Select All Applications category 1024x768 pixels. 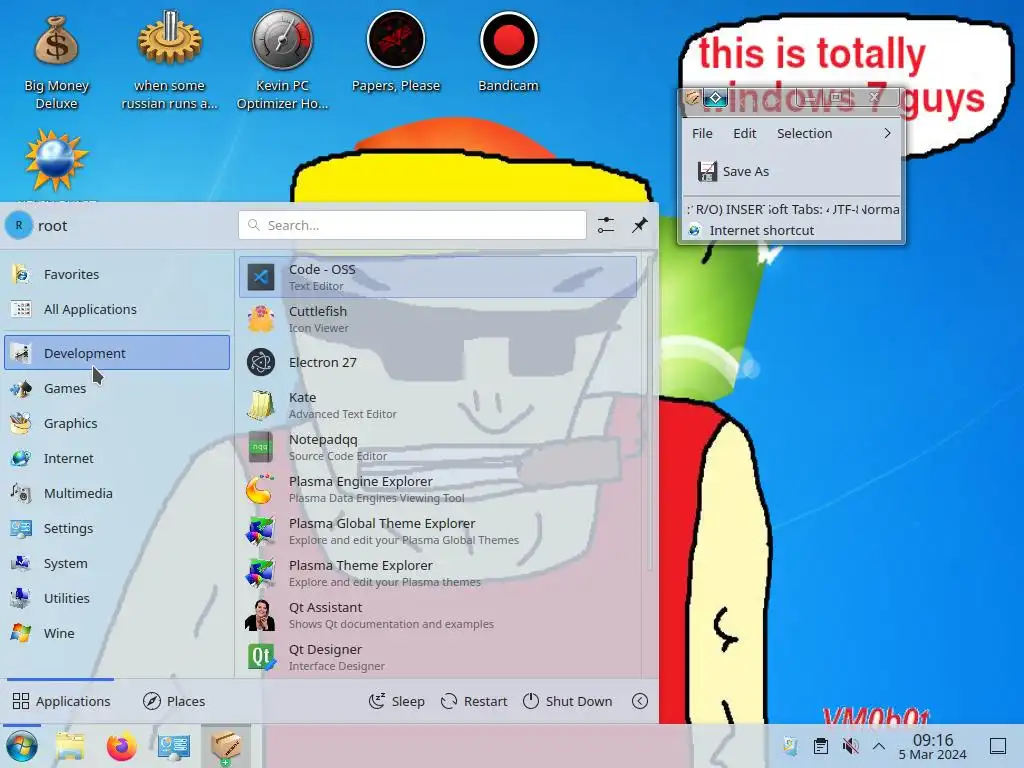click(117, 310)
